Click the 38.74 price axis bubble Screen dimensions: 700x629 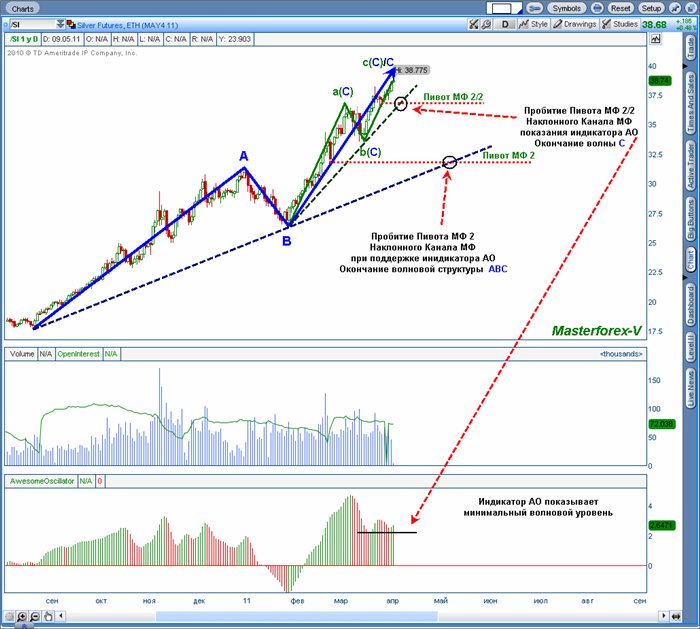[x=659, y=81]
